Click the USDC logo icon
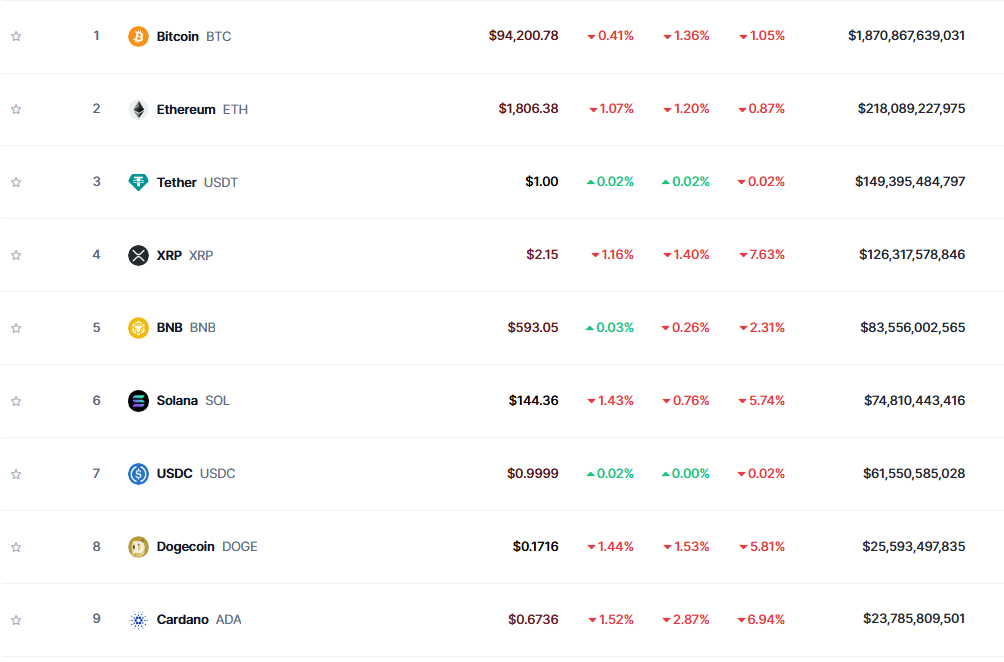 pyautogui.click(x=138, y=474)
